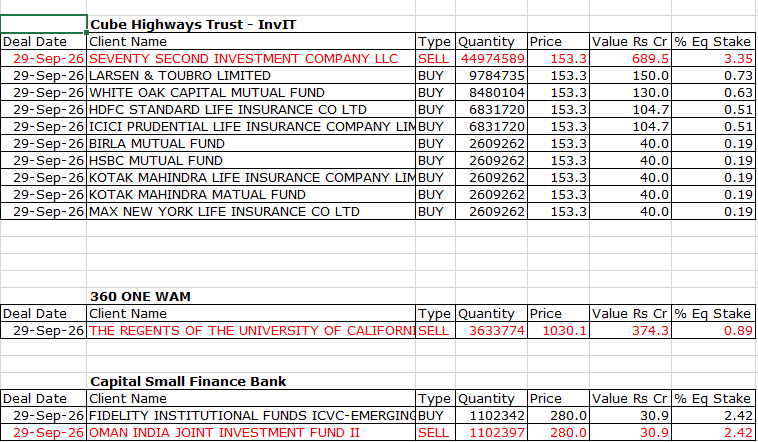Image resolution: width=758 pixels, height=442 pixels.
Task: Select quantity 44974589 cell
Action: click(x=491, y=59)
